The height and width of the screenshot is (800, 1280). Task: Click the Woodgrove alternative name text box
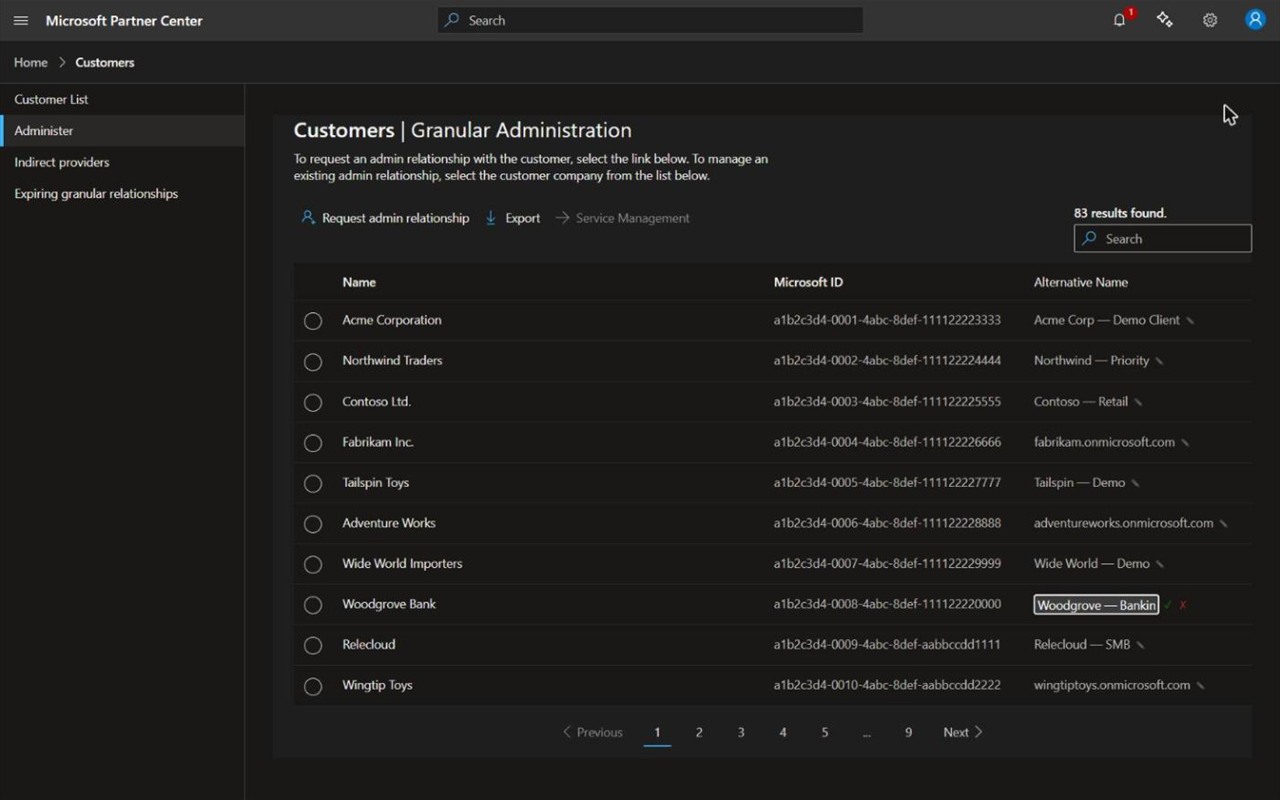click(x=1096, y=605)
